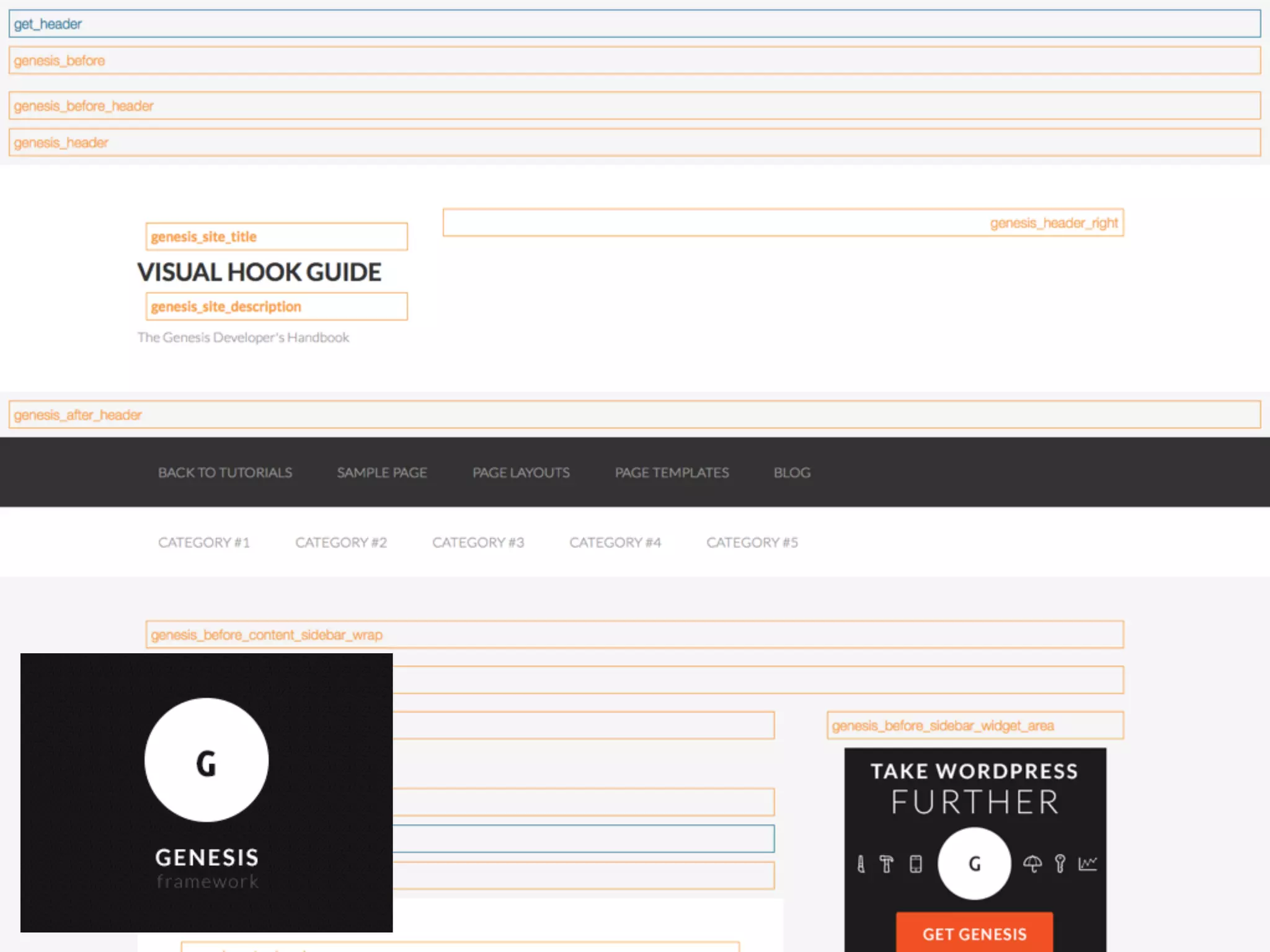This screenshot has width=1270, height=952.
Task: Open the Blog menu link
Action: (792, 473)
